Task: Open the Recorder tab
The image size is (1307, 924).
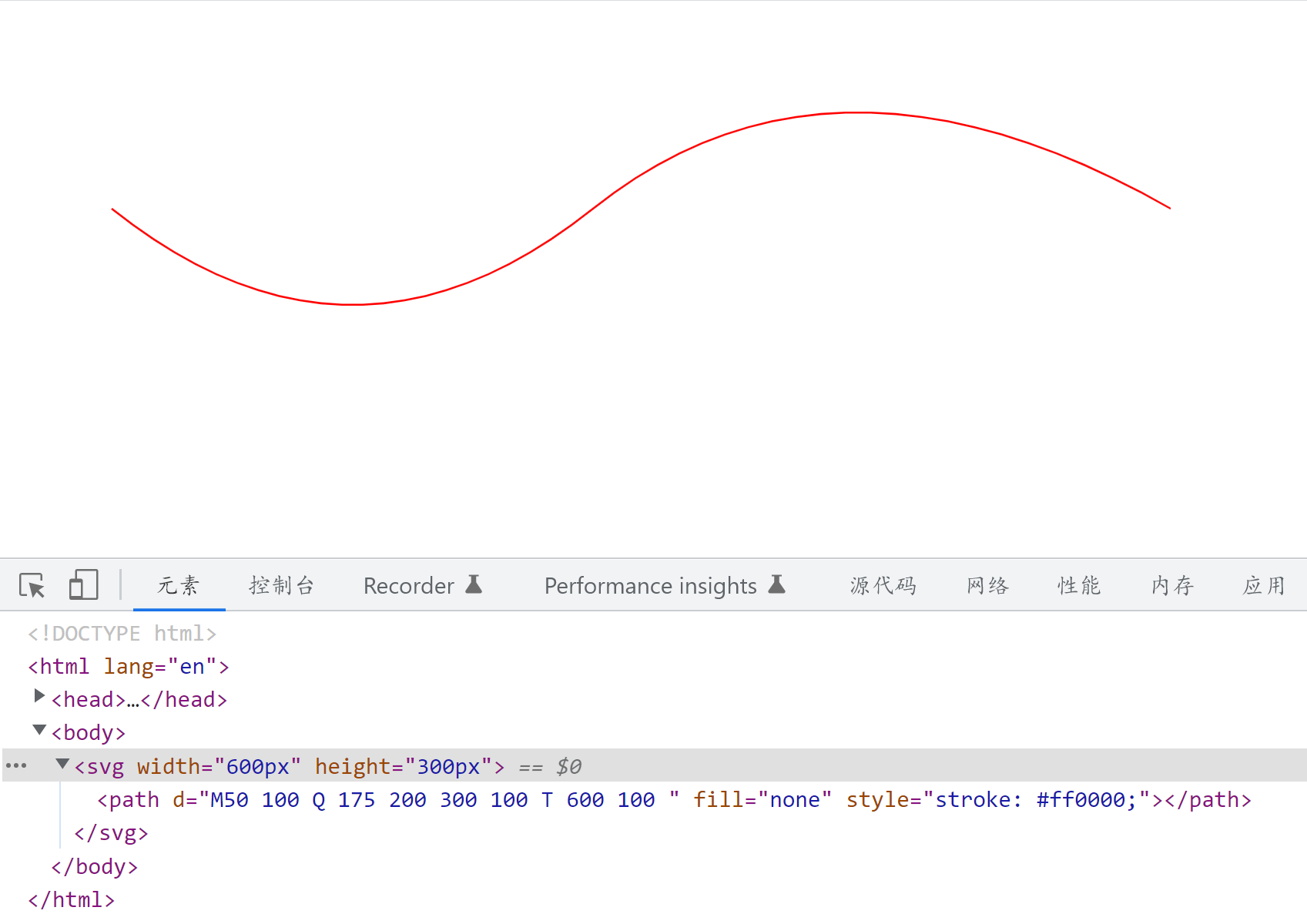Action: (422, 585)
